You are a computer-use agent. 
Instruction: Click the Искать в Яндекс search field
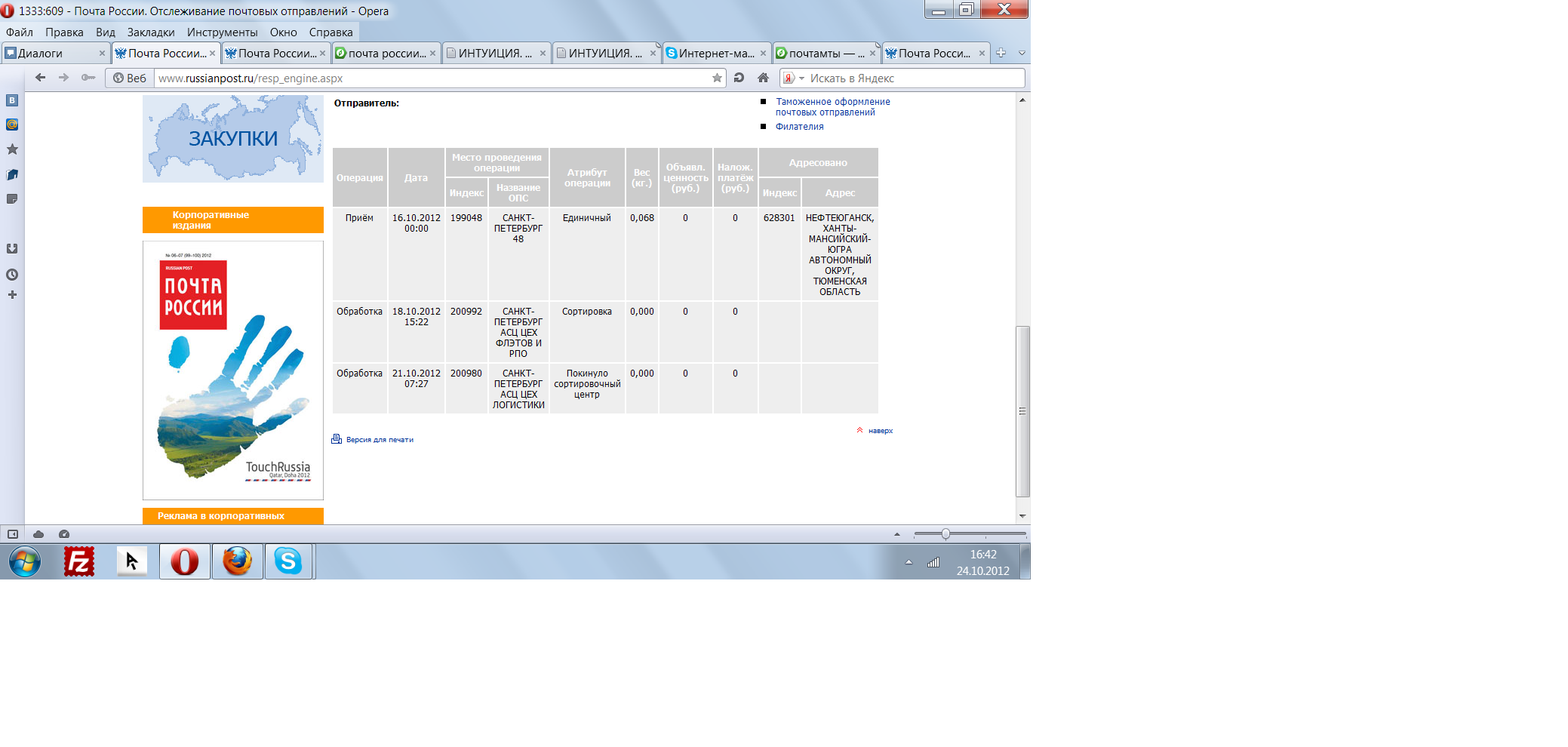[915, 78]
